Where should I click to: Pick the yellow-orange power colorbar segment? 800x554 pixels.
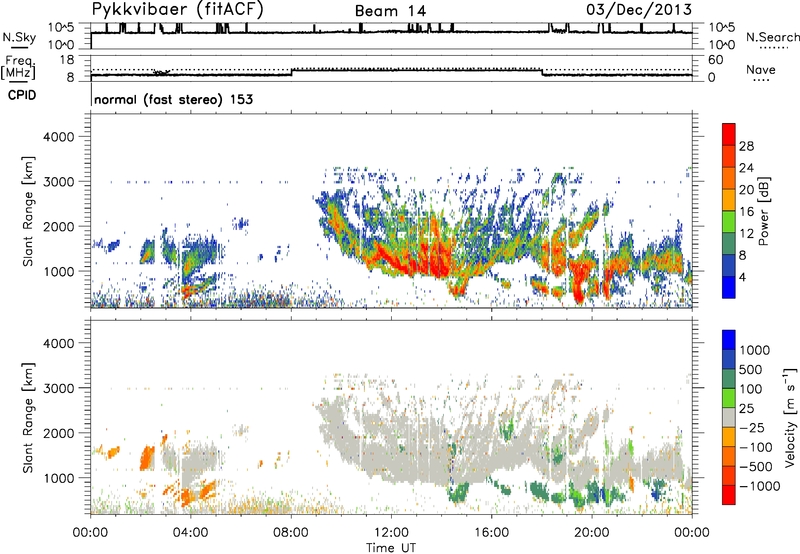coord(729,200)
